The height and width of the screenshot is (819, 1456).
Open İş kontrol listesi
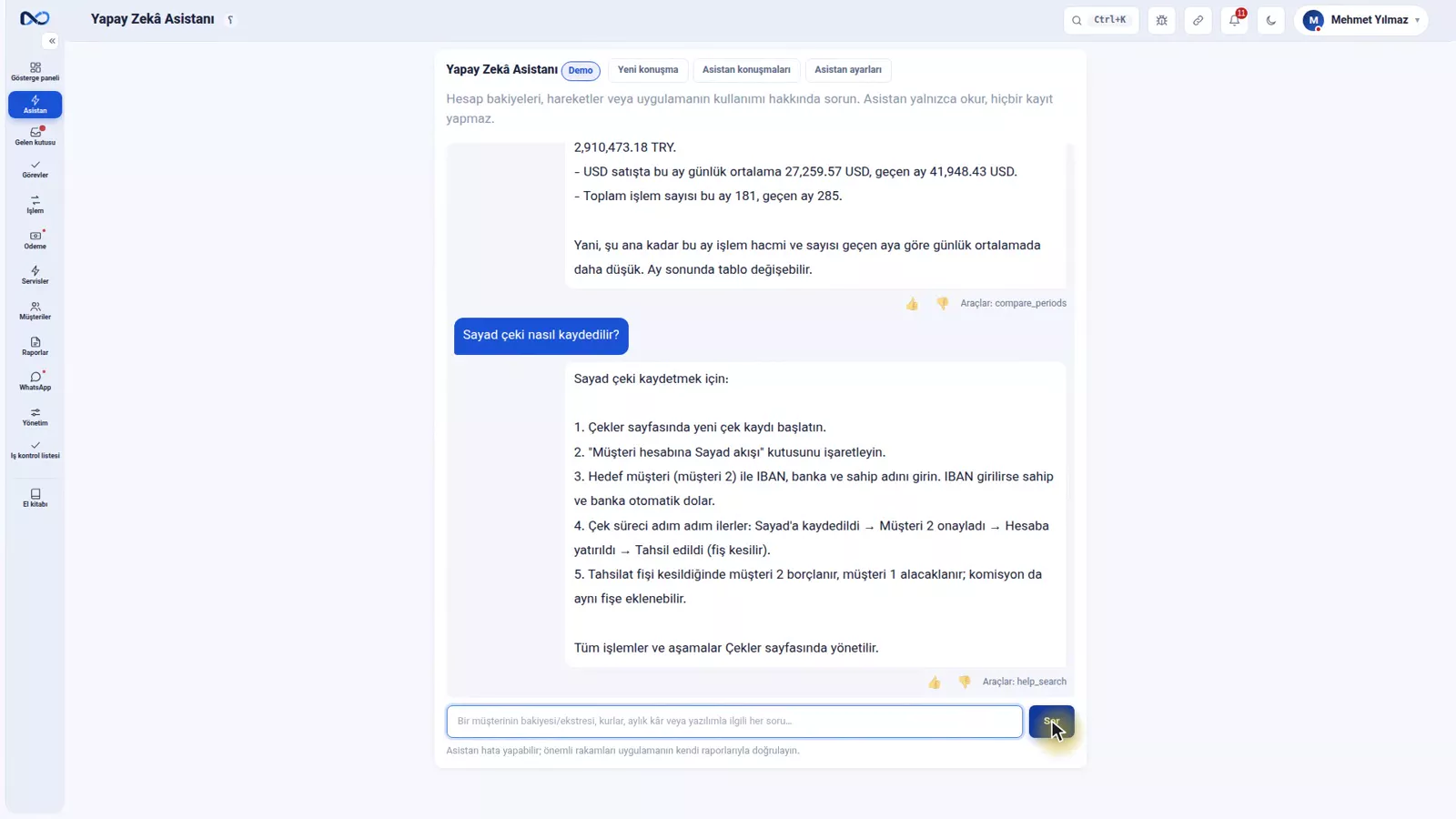35,450
